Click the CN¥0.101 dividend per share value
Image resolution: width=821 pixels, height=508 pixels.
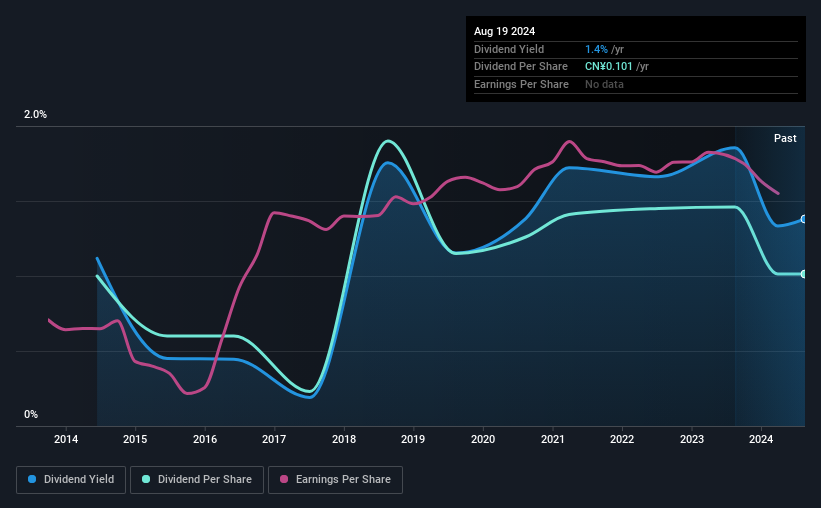[x=608, y=67]
